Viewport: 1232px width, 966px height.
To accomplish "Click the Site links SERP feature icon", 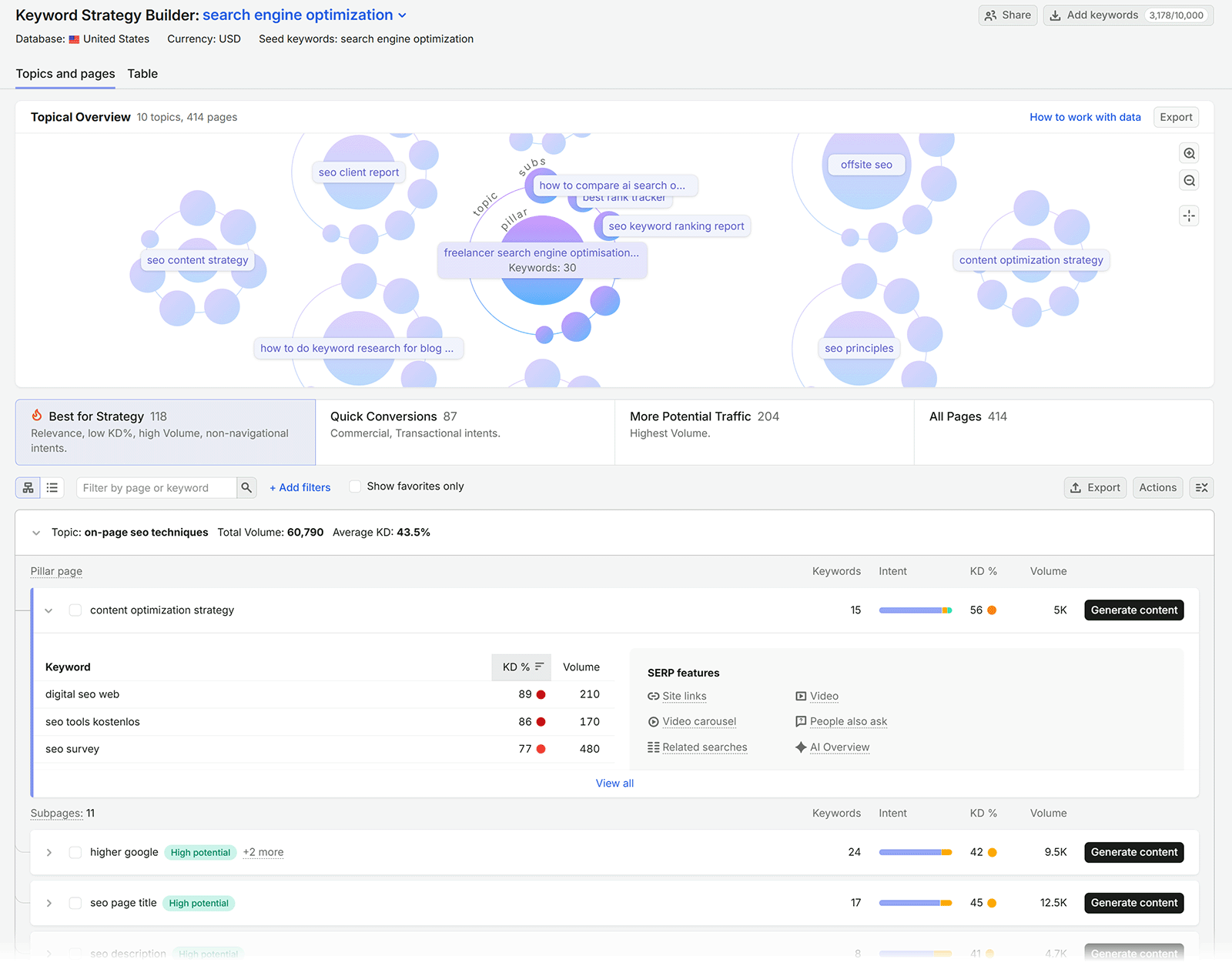I will click(653, 697).
